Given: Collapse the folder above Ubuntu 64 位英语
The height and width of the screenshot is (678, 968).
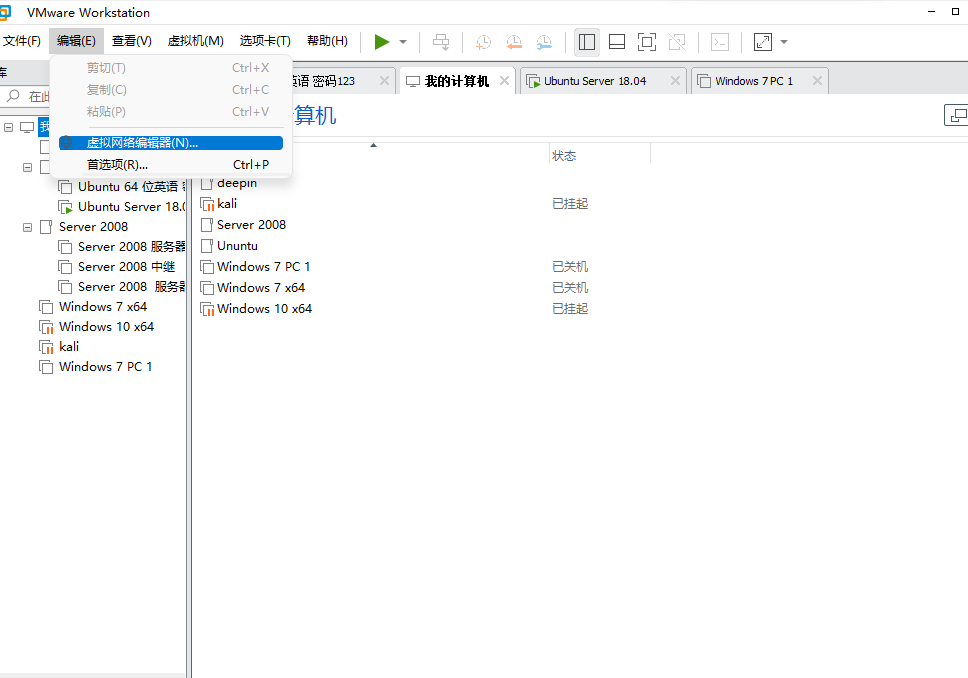Looking at the screenshot, I should [x=27, y=167].
